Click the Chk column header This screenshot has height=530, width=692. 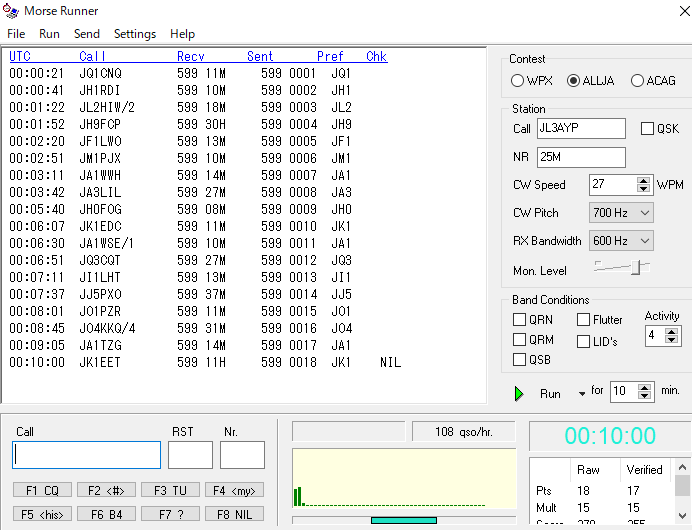pos(376,56)
